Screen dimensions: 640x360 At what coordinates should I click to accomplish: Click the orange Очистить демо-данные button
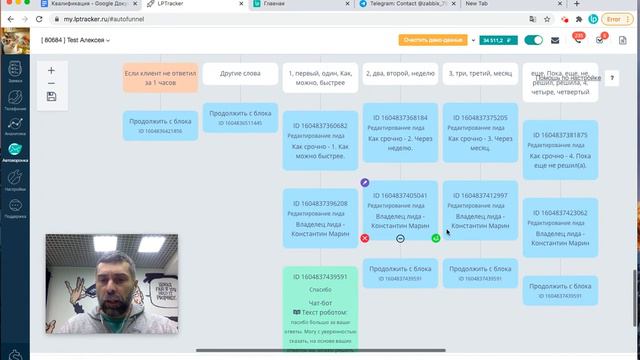coord(433,40)
